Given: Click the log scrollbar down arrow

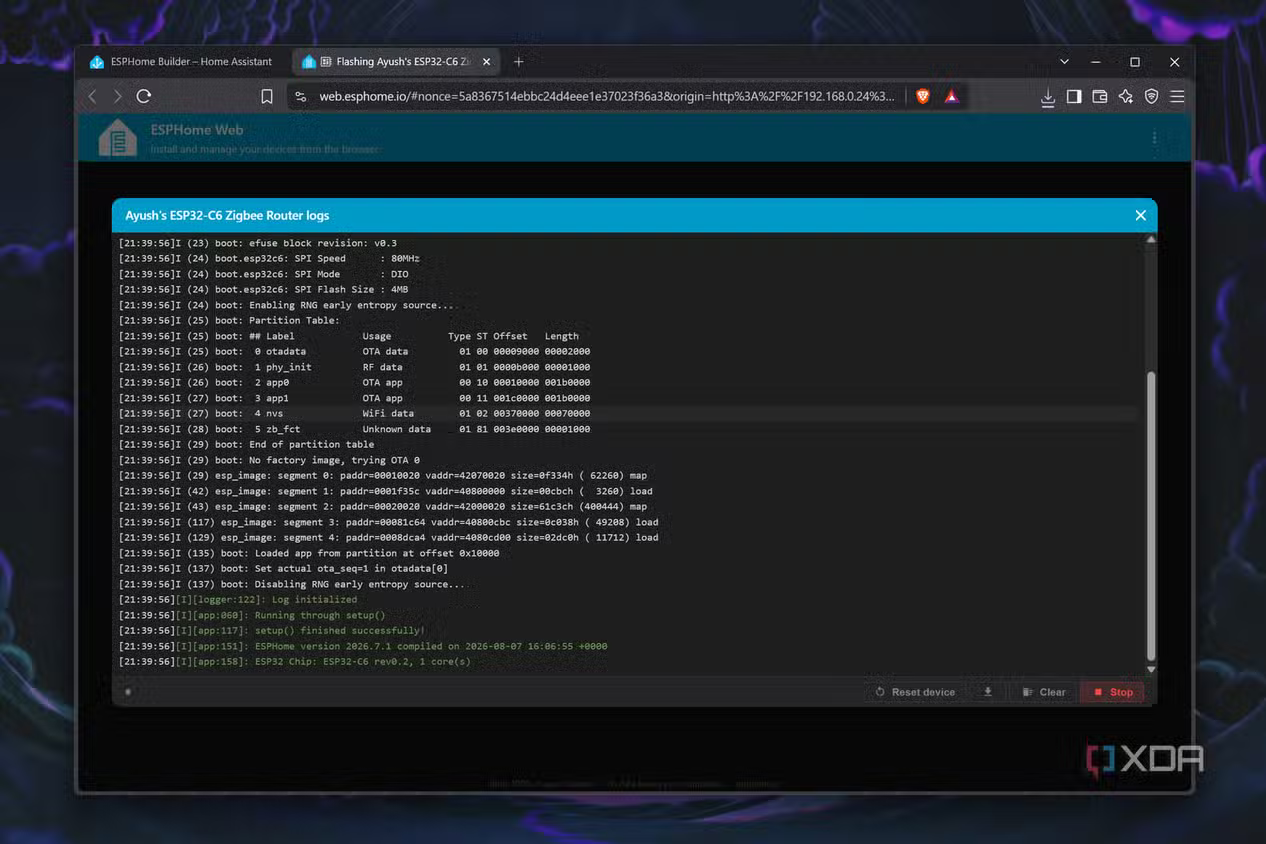Looking at the screenshot, I should pos(1151,669).
